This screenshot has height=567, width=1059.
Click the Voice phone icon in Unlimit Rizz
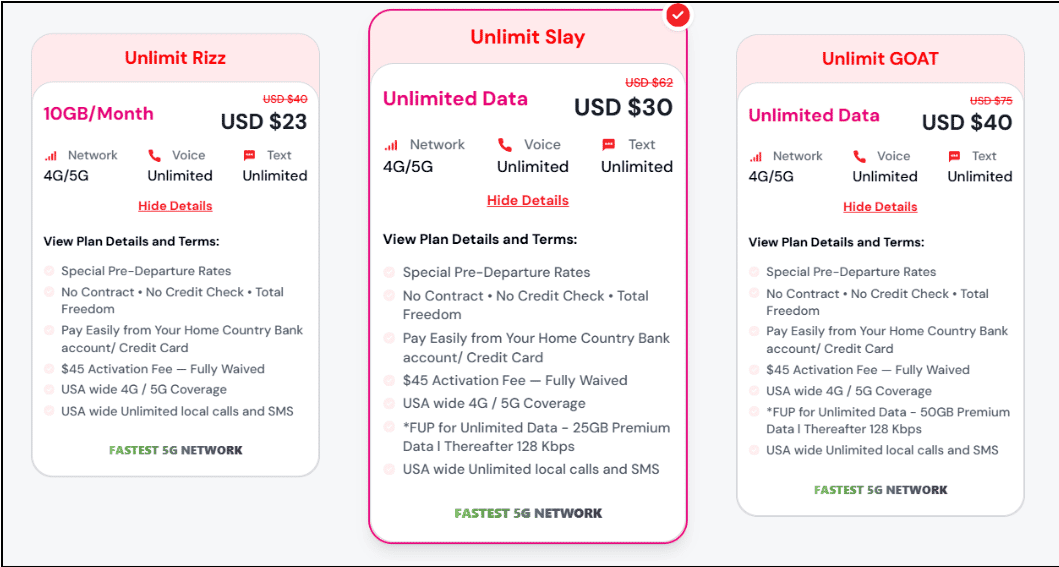154,156
